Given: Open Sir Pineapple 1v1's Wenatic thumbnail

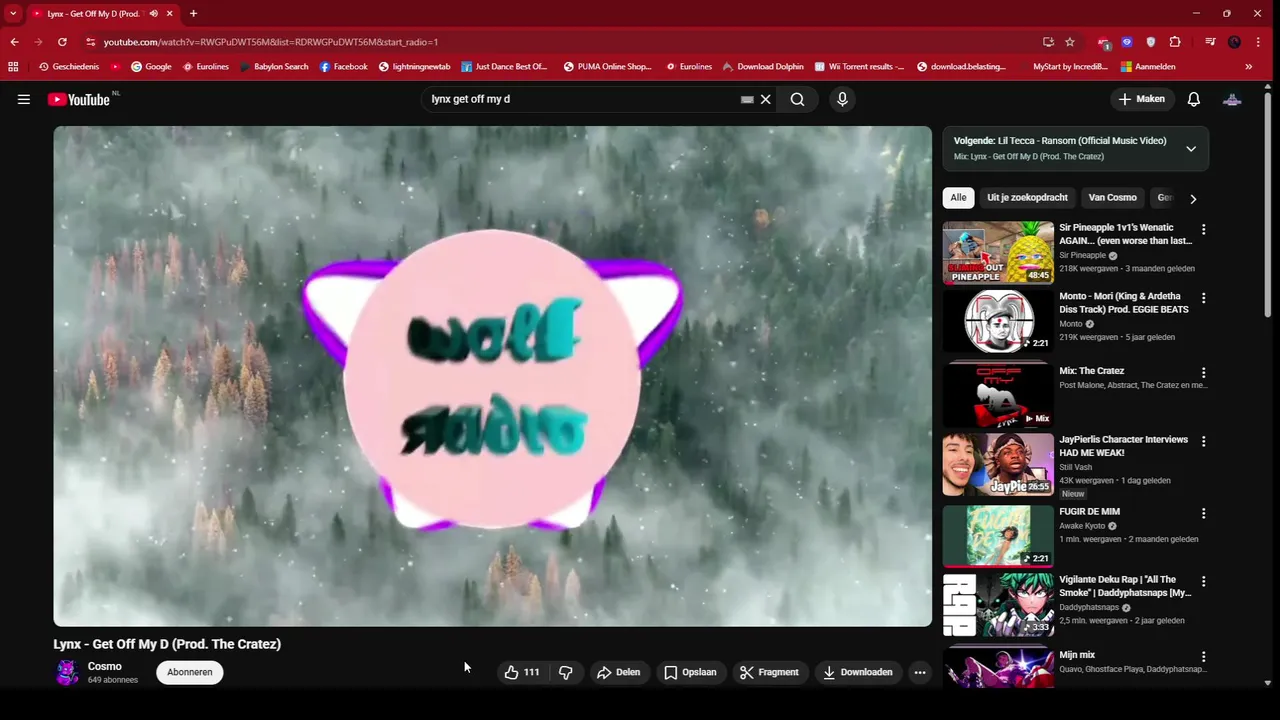Looking at the screenshot, I should [998, 253].
